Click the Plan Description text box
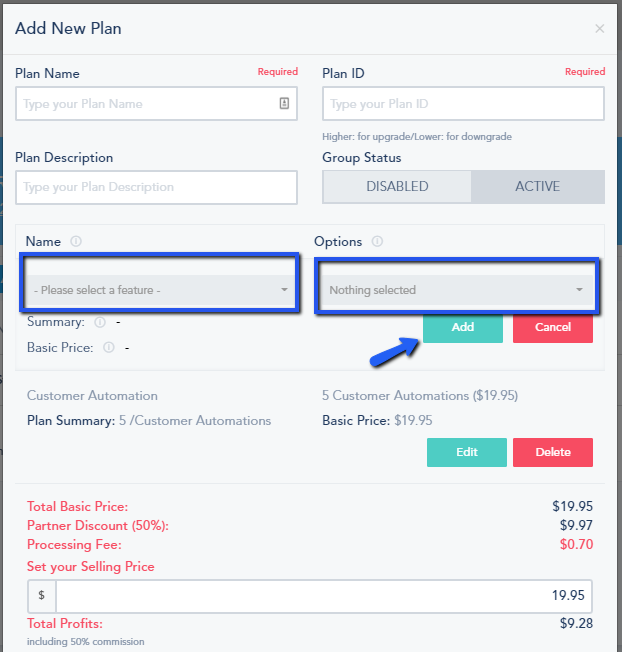This screenshot has height=652, width=622. pyautogui.click(x=156, y=187)
